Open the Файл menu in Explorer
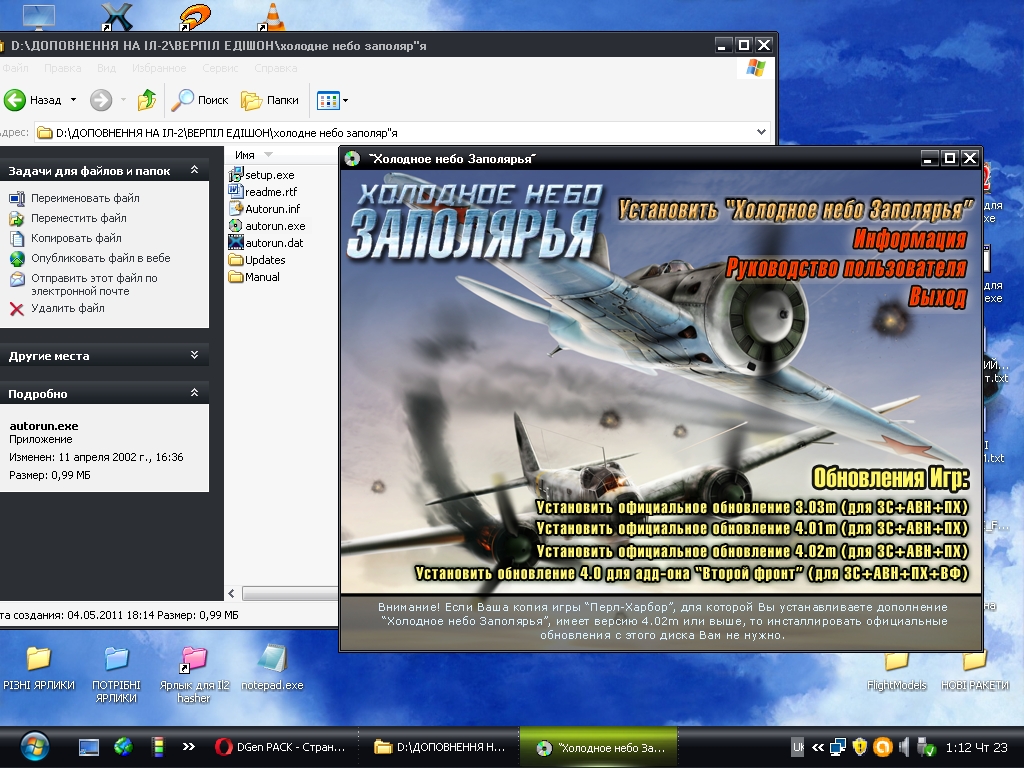This screenshot has height=768, width=1024. 15,68
